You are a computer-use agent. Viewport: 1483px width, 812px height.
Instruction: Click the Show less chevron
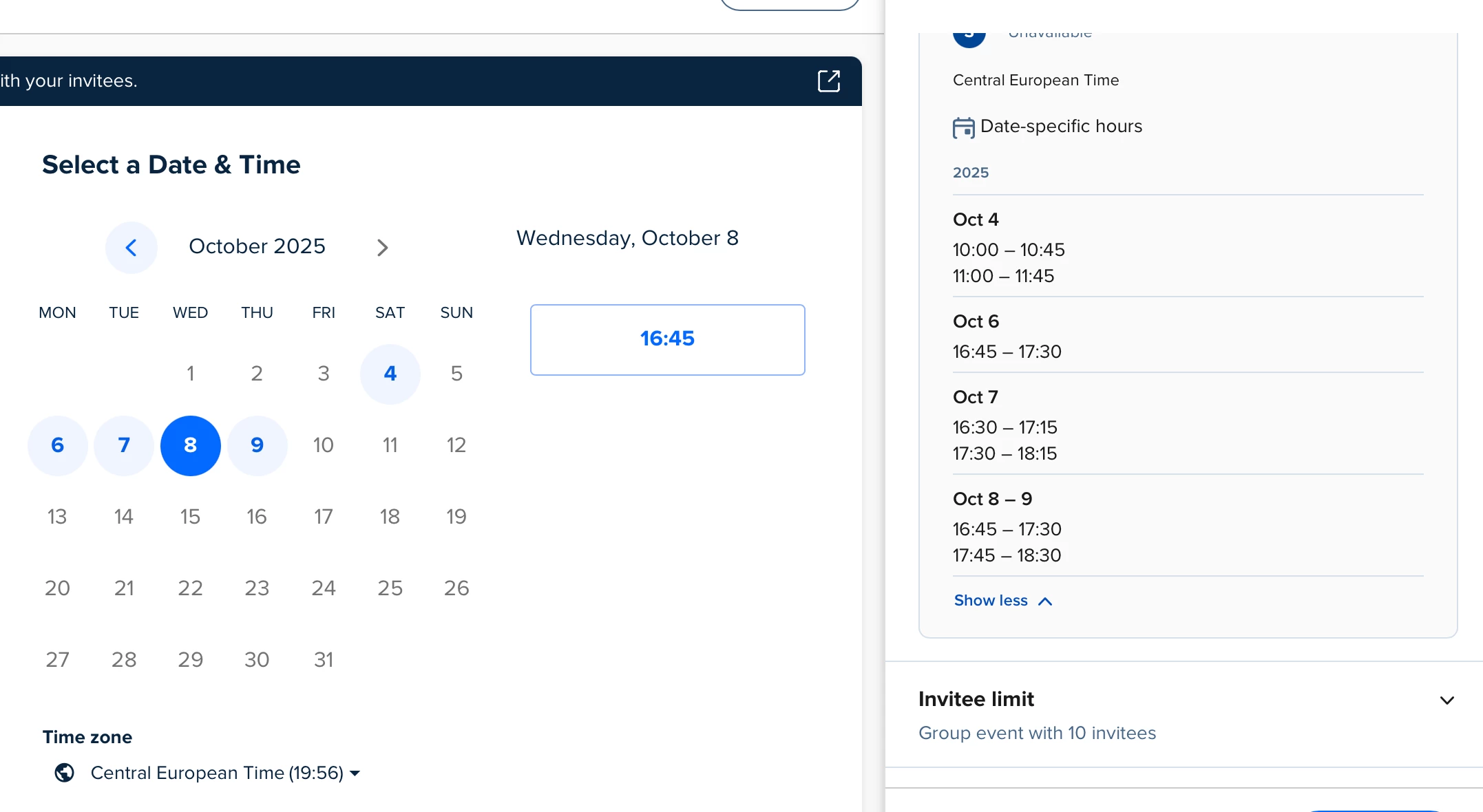pyautogui.click(x=1045, y=601)
